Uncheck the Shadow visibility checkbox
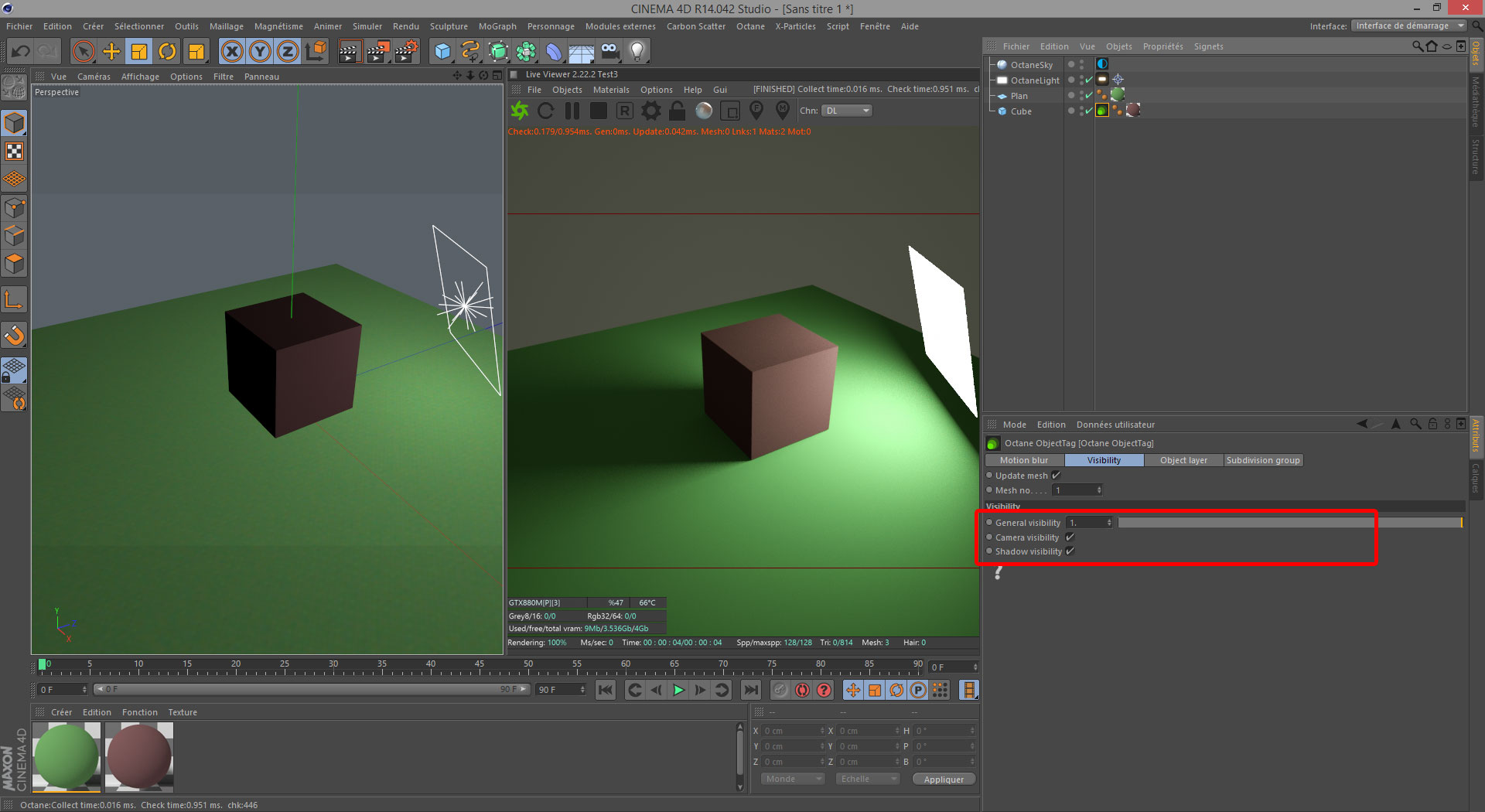 click(1070, 551)
